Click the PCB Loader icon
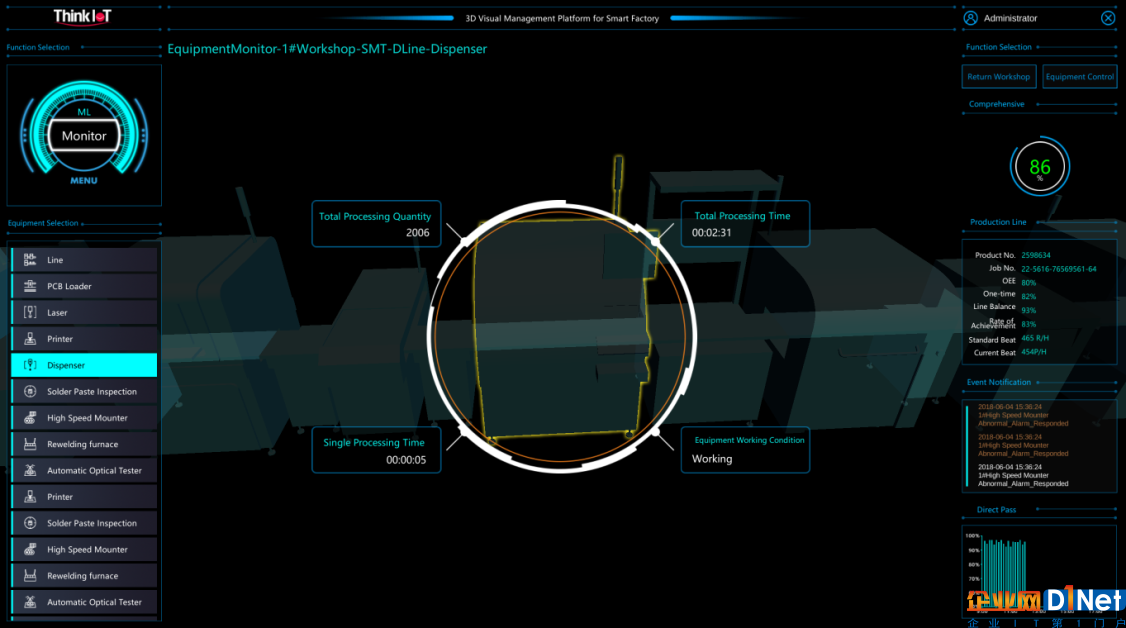Image resolution: width=1126 pixels, height=628 pixels. [30, 286]
